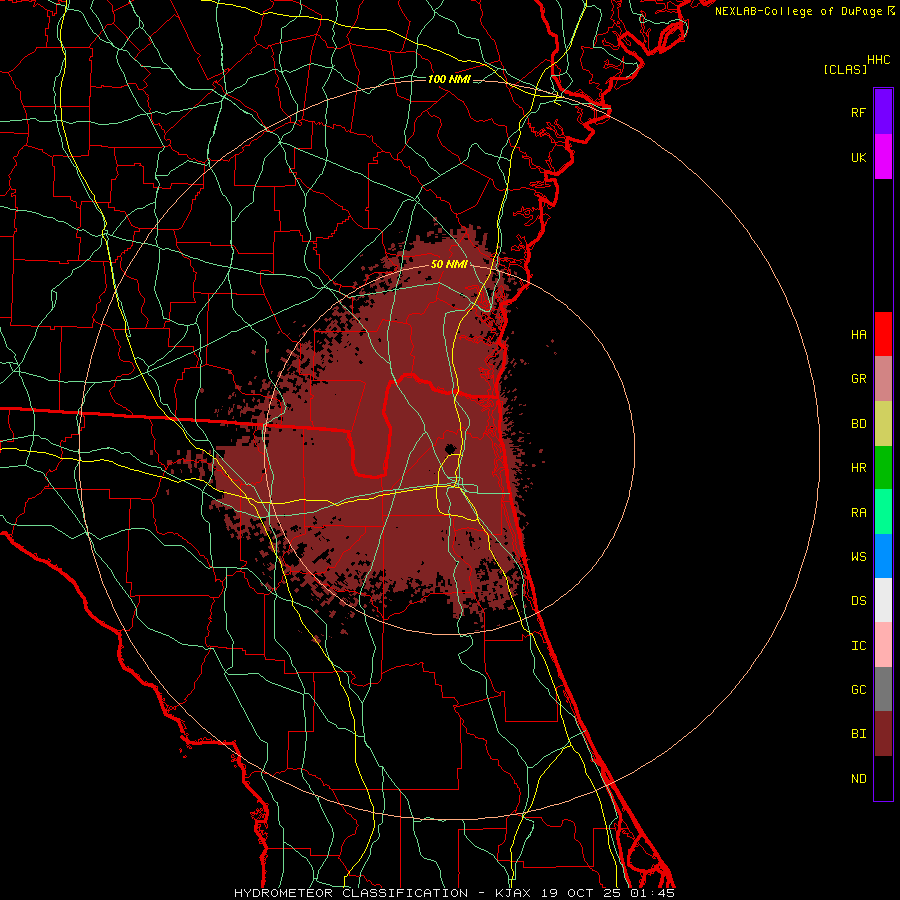Click the 'HYDROMETEOR CLASSIFICATION' title text
900x900 pixels.
pos(351,893)
